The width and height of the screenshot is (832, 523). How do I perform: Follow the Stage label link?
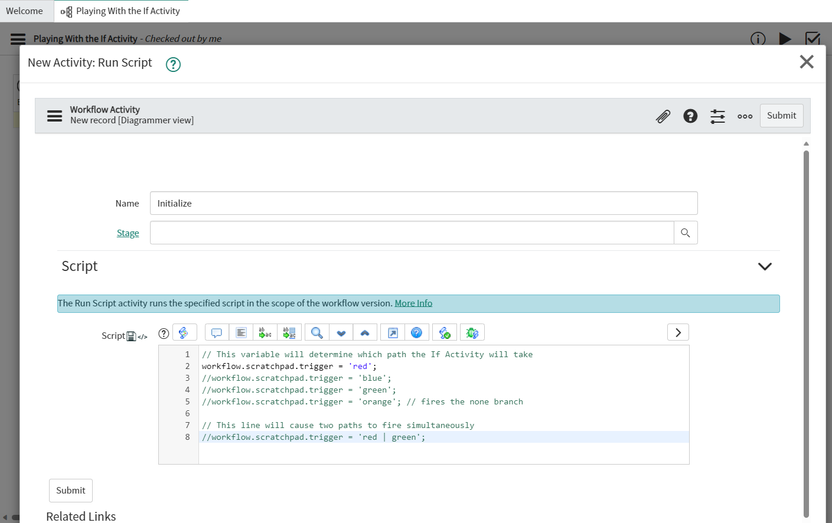click(x=128, y=233)
